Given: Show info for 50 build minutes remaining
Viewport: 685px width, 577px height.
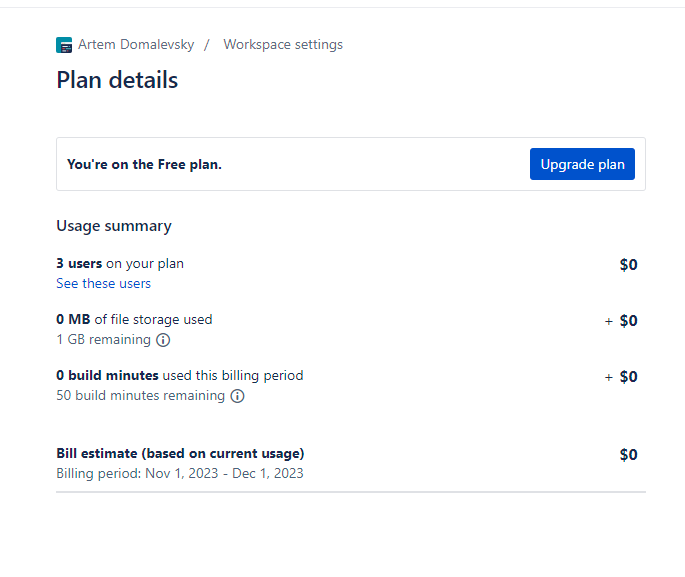Looking at the screenshot, I should [x=237, y=396].
